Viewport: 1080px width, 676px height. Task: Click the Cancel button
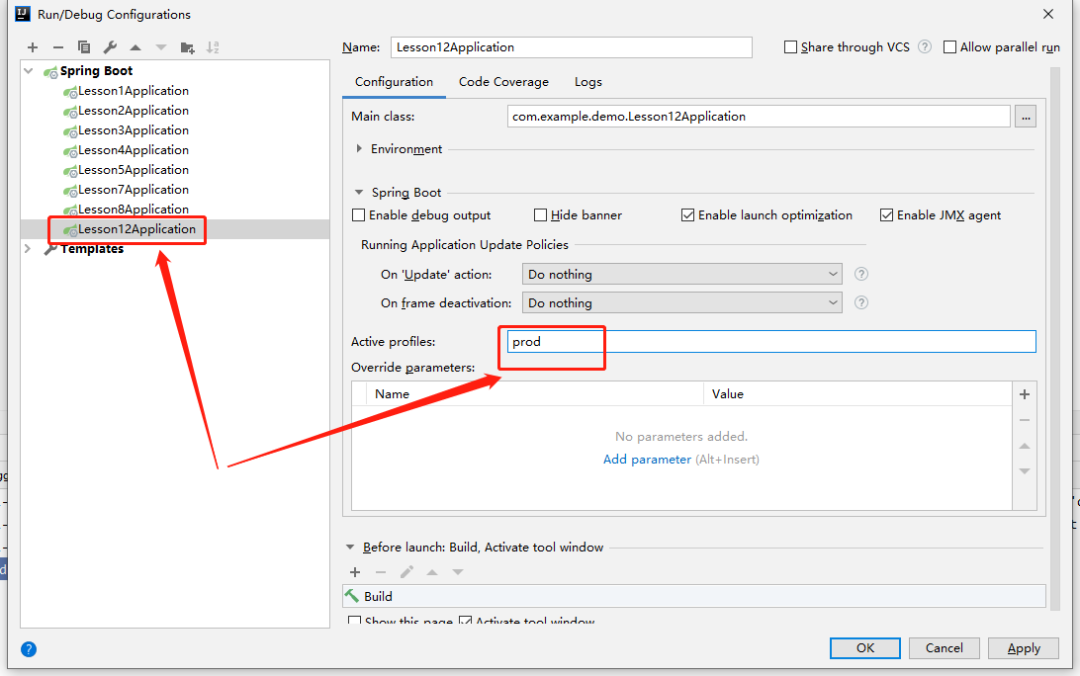pos(944,648)
